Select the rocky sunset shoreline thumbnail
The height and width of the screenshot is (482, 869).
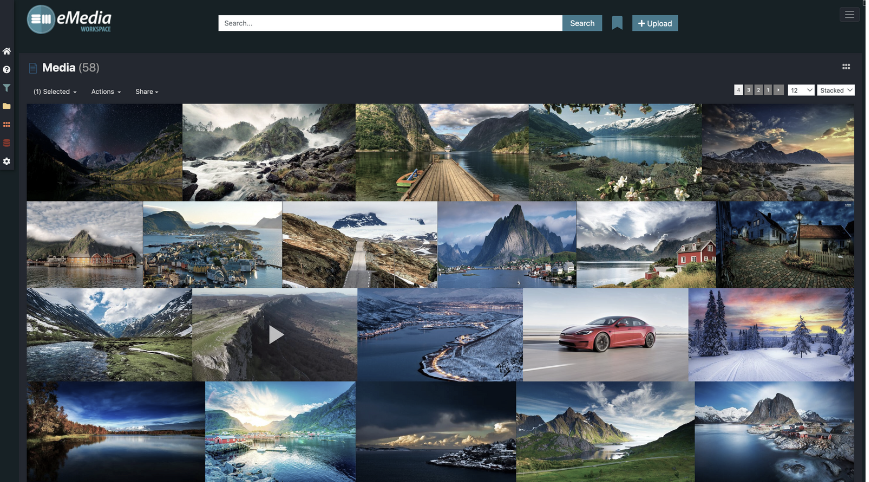coord(778,152)
